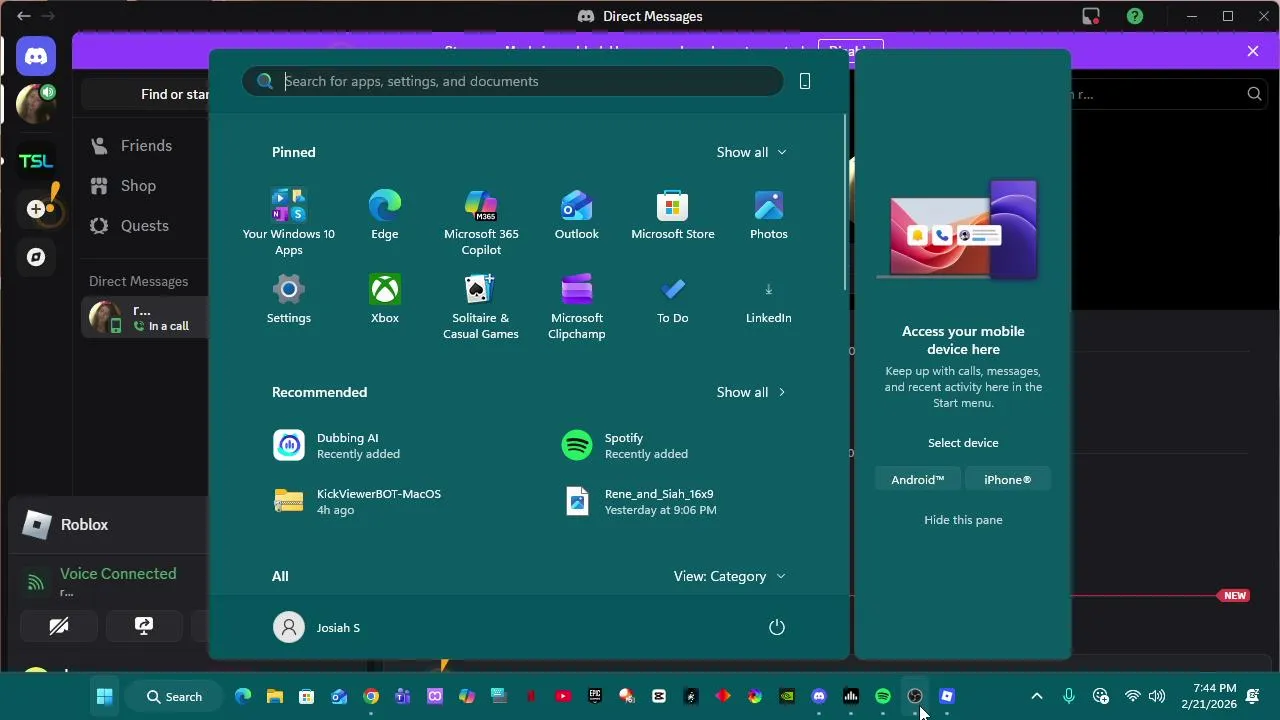Open Microsoft 365 Copilot pinned app

click(x=481, y=222)
